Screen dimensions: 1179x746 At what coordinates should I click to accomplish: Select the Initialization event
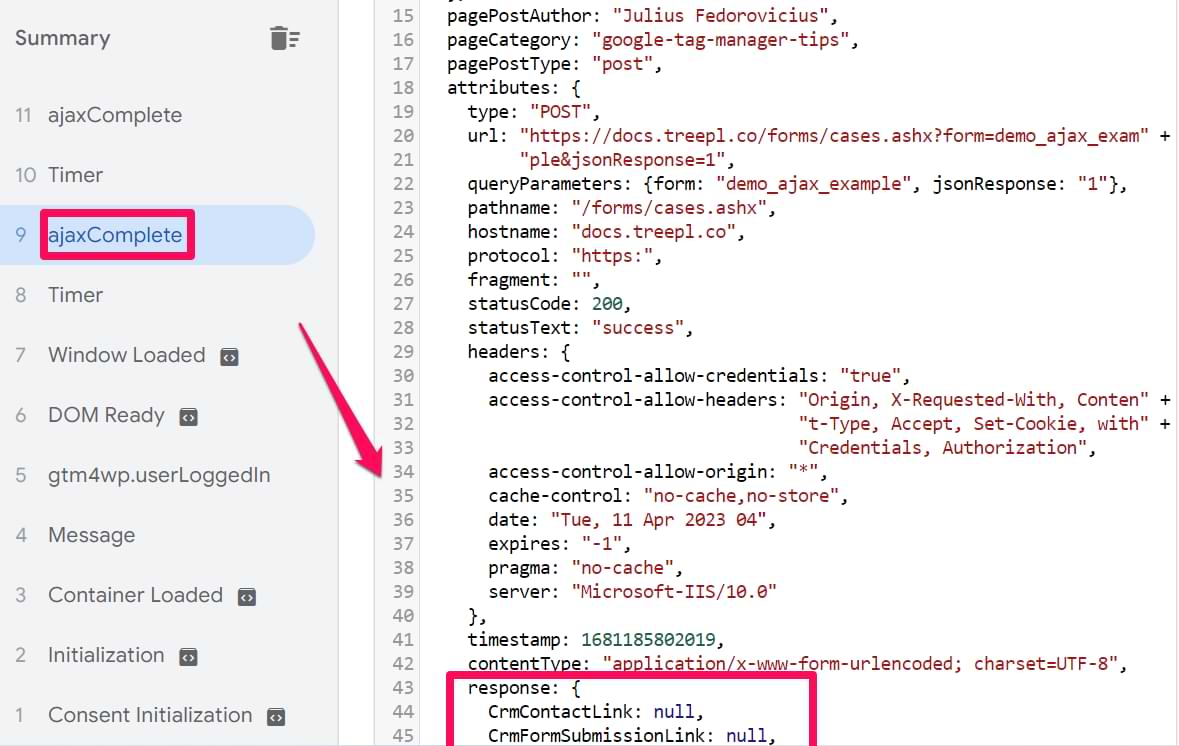(106, 655)
